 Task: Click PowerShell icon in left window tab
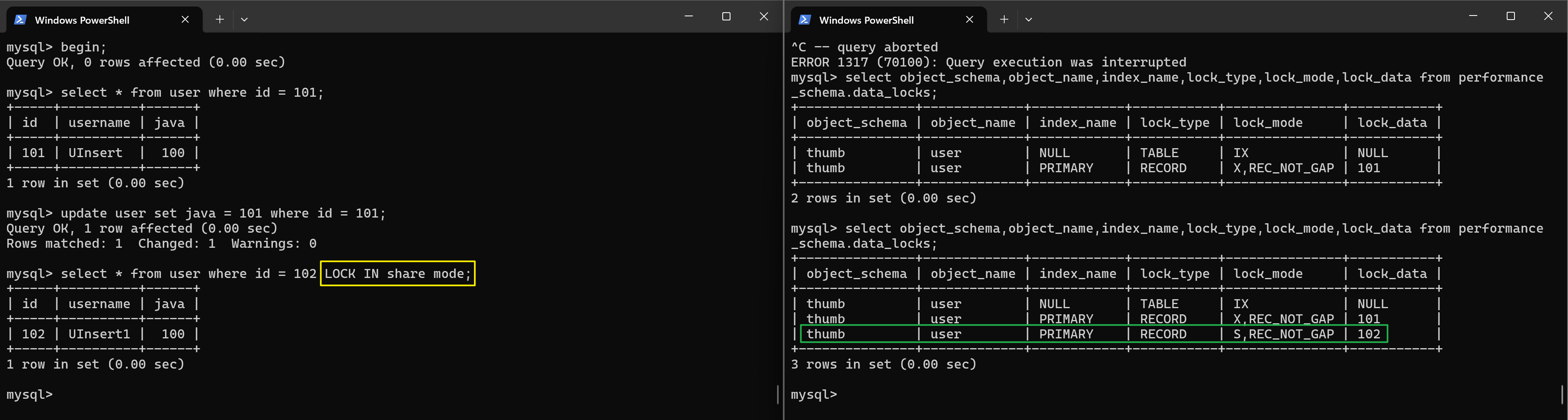(x=20, y=20)
